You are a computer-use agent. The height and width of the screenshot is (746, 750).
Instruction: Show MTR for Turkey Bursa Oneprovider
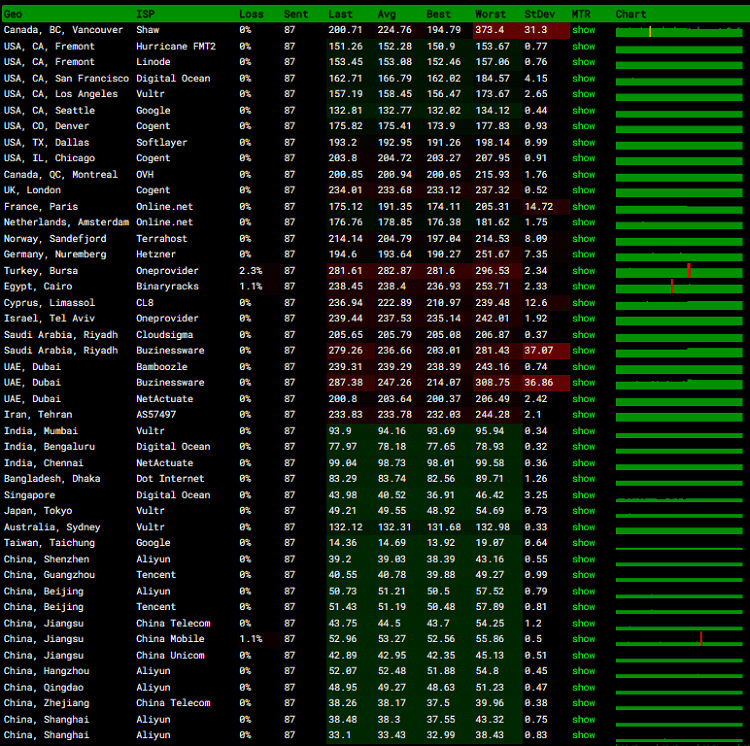tap(584, 271)
